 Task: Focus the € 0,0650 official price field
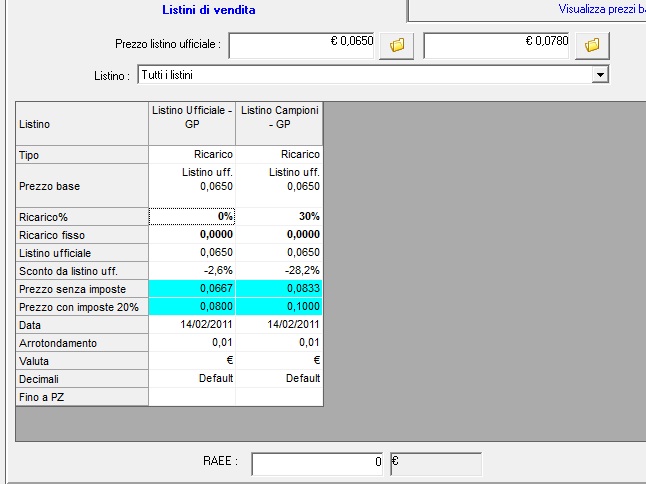pos(301,45)
